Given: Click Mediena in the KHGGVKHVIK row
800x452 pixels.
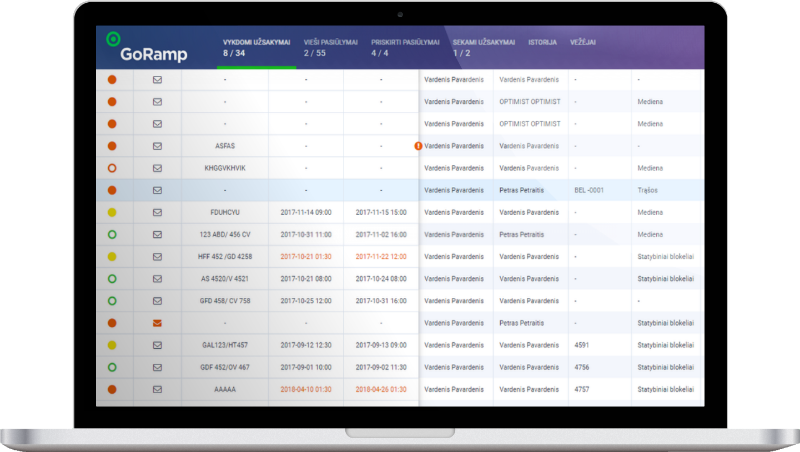Looking at the screenshot, I should pos(650,168).
